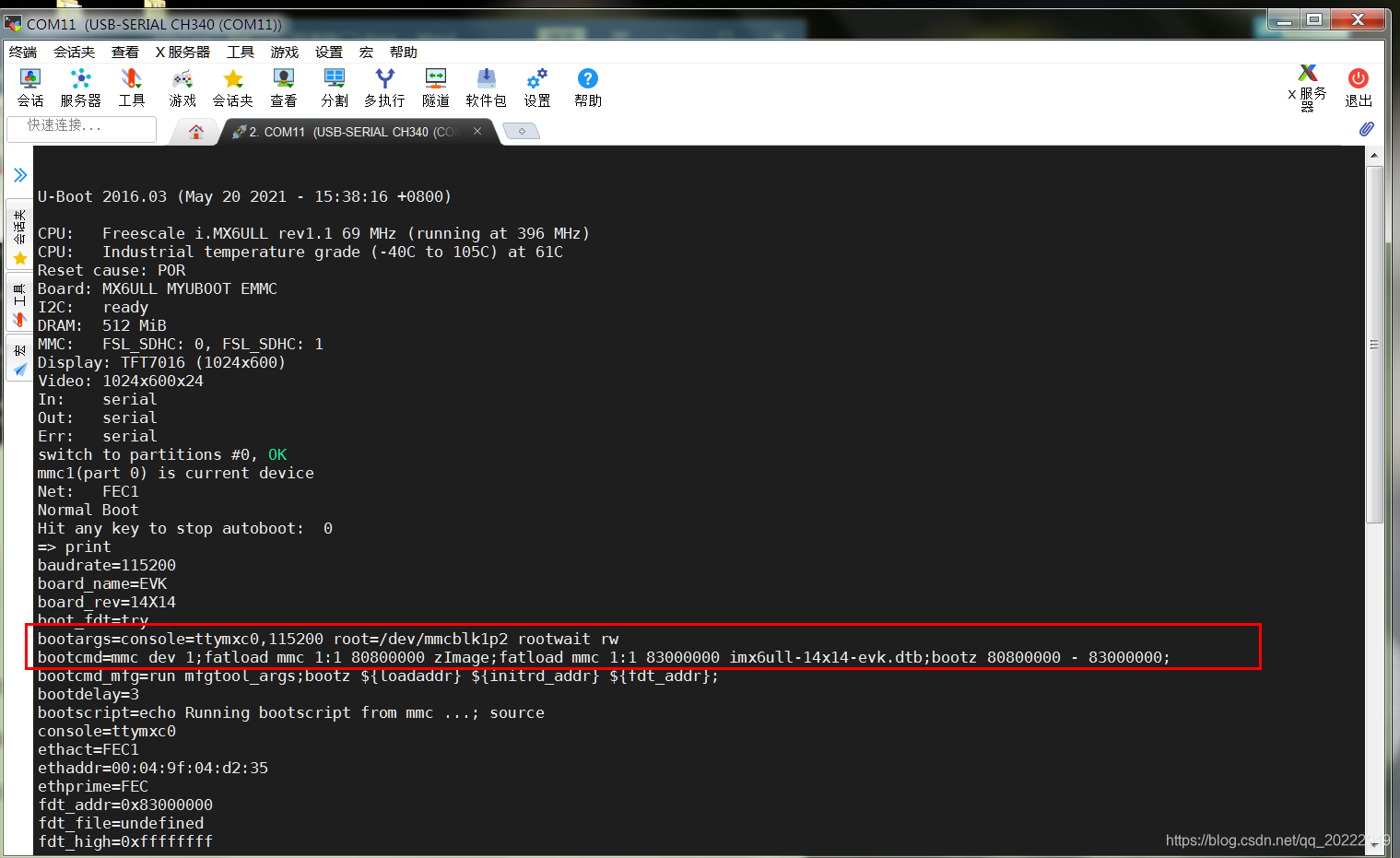Open the software Packages manager
1400x858 pixels.
486,88
